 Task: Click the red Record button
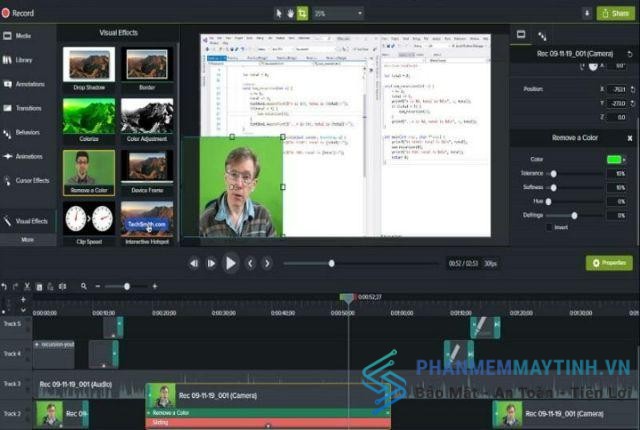point(18,13)
